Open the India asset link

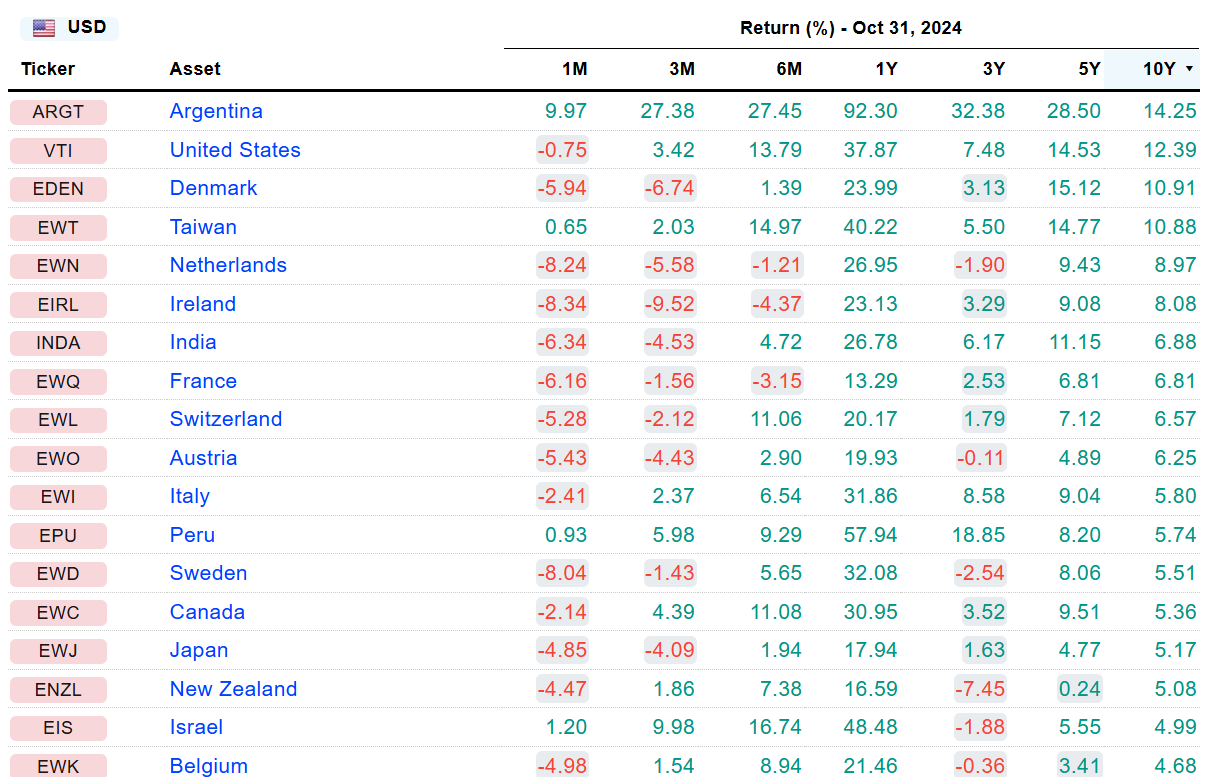[193, 342]
